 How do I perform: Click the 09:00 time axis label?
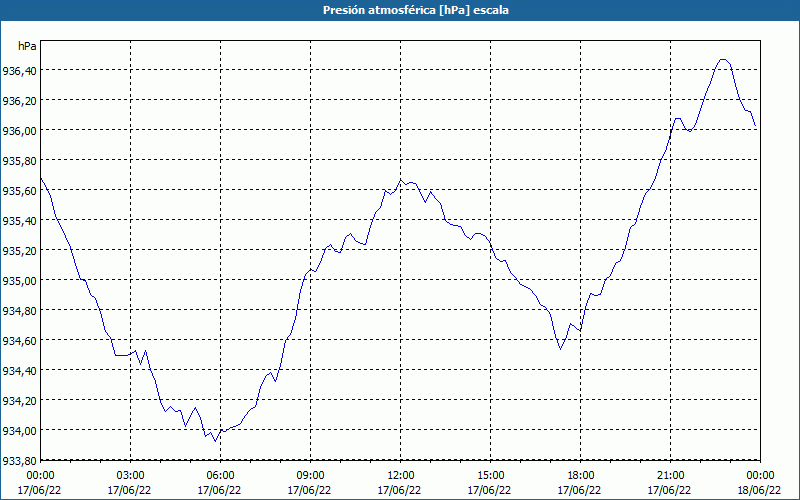tap(311, 476)
